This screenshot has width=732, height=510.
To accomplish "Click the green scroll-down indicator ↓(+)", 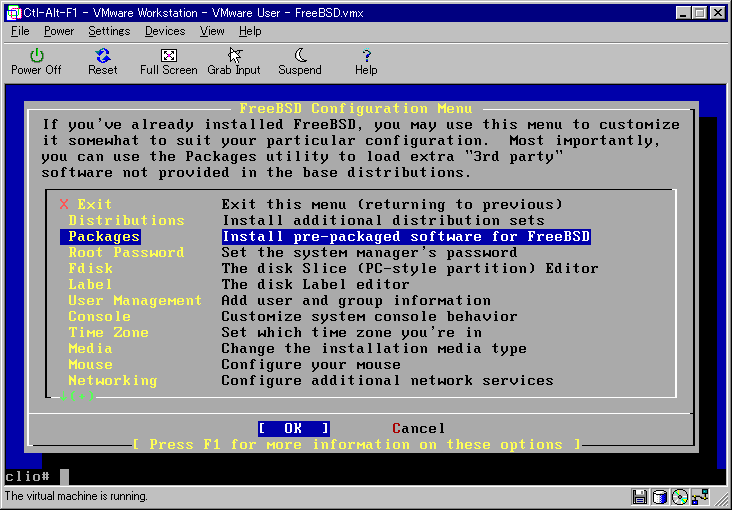I will pyautogui.click(x=77, y=397).
